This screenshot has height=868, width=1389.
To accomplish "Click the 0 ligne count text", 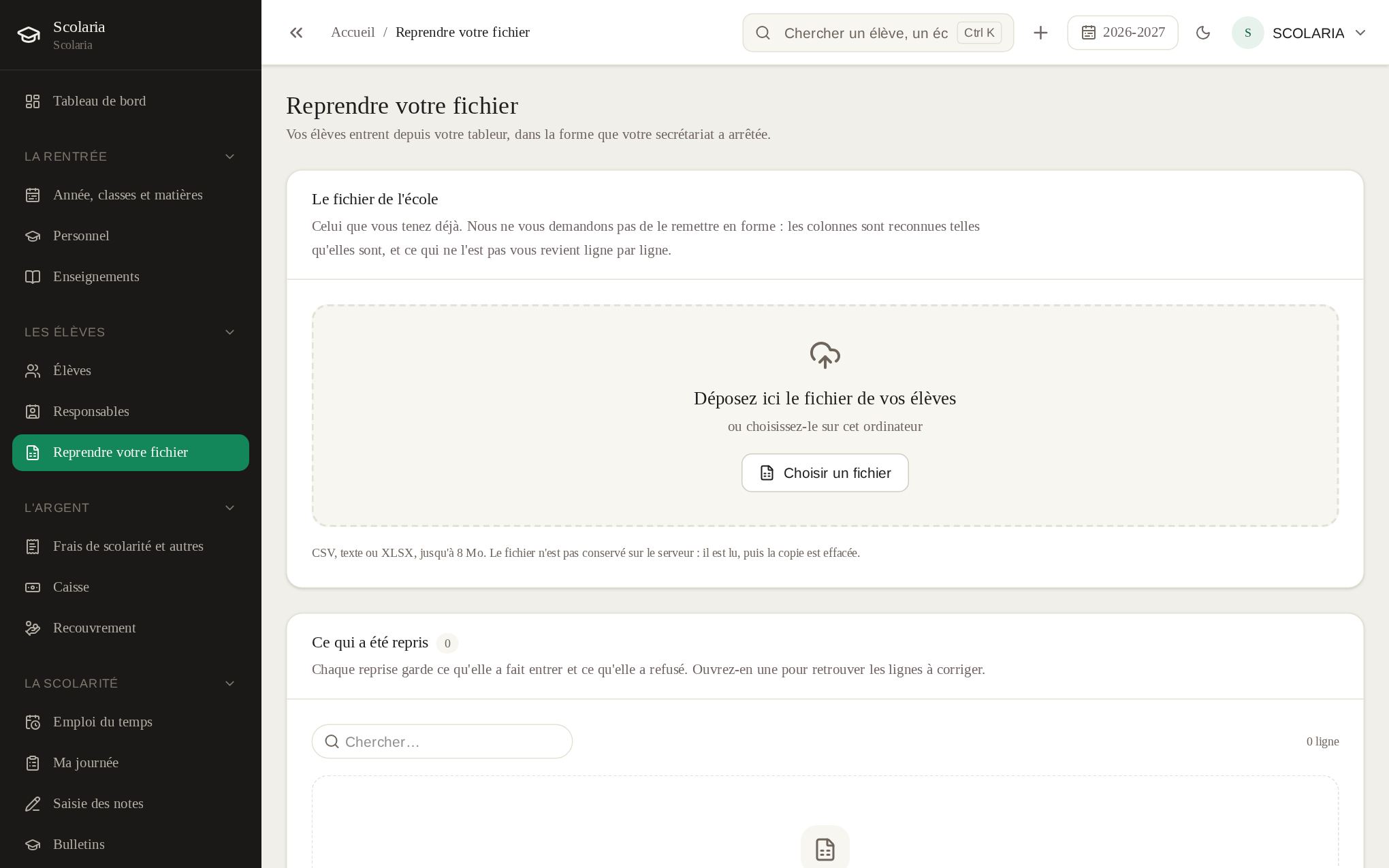I will point(1322,742).
